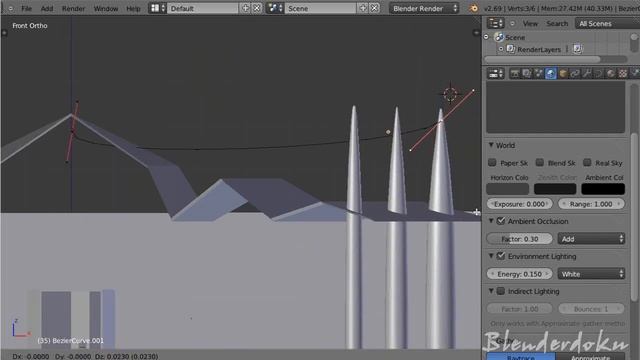The width and height of the screenshot is (640, 360).
Task: Adjust Environment Lighting Energy 0.150 slider
Action: click(x=520, y=274)
